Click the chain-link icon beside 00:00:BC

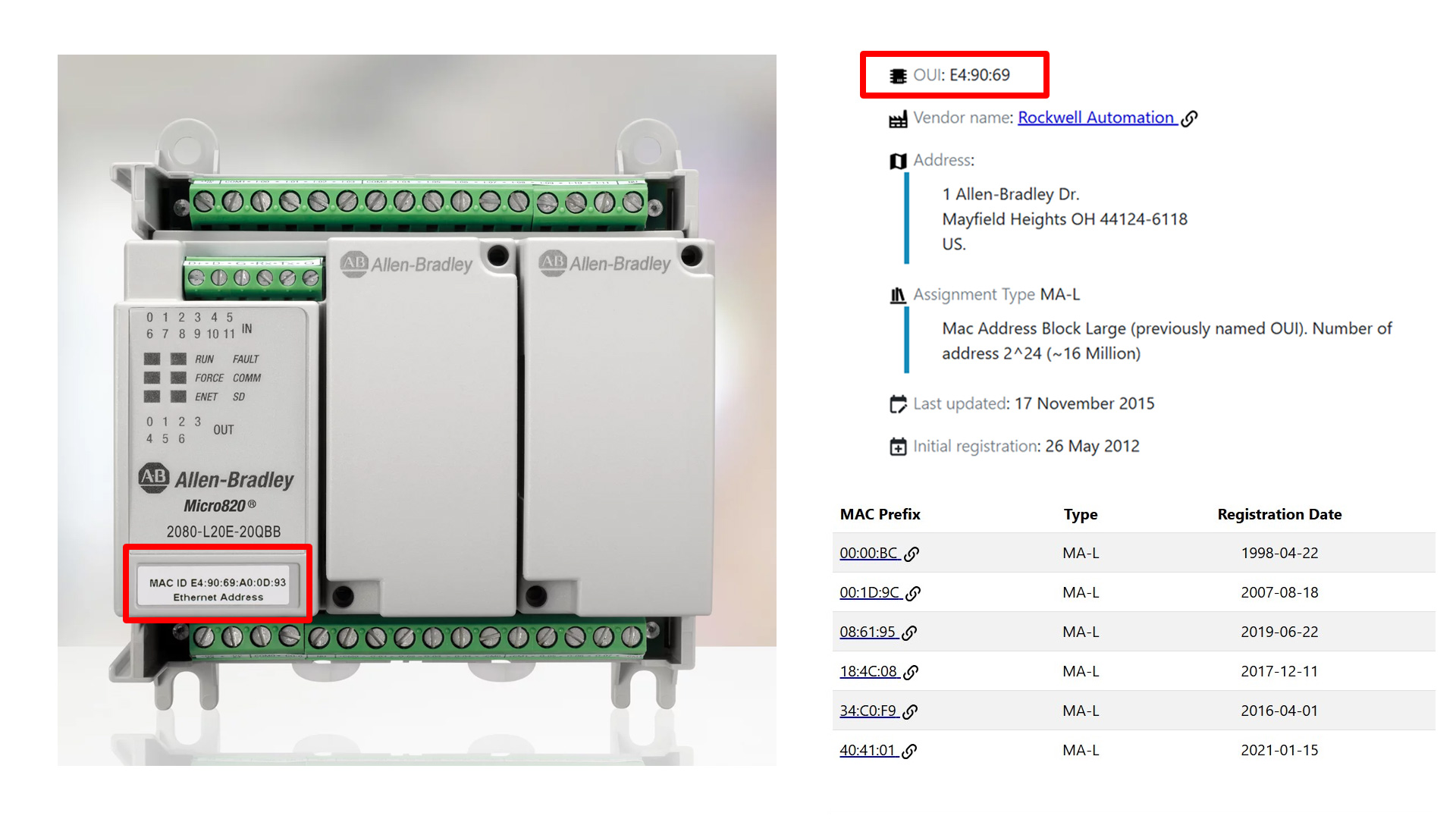click(x=912, y=554)
